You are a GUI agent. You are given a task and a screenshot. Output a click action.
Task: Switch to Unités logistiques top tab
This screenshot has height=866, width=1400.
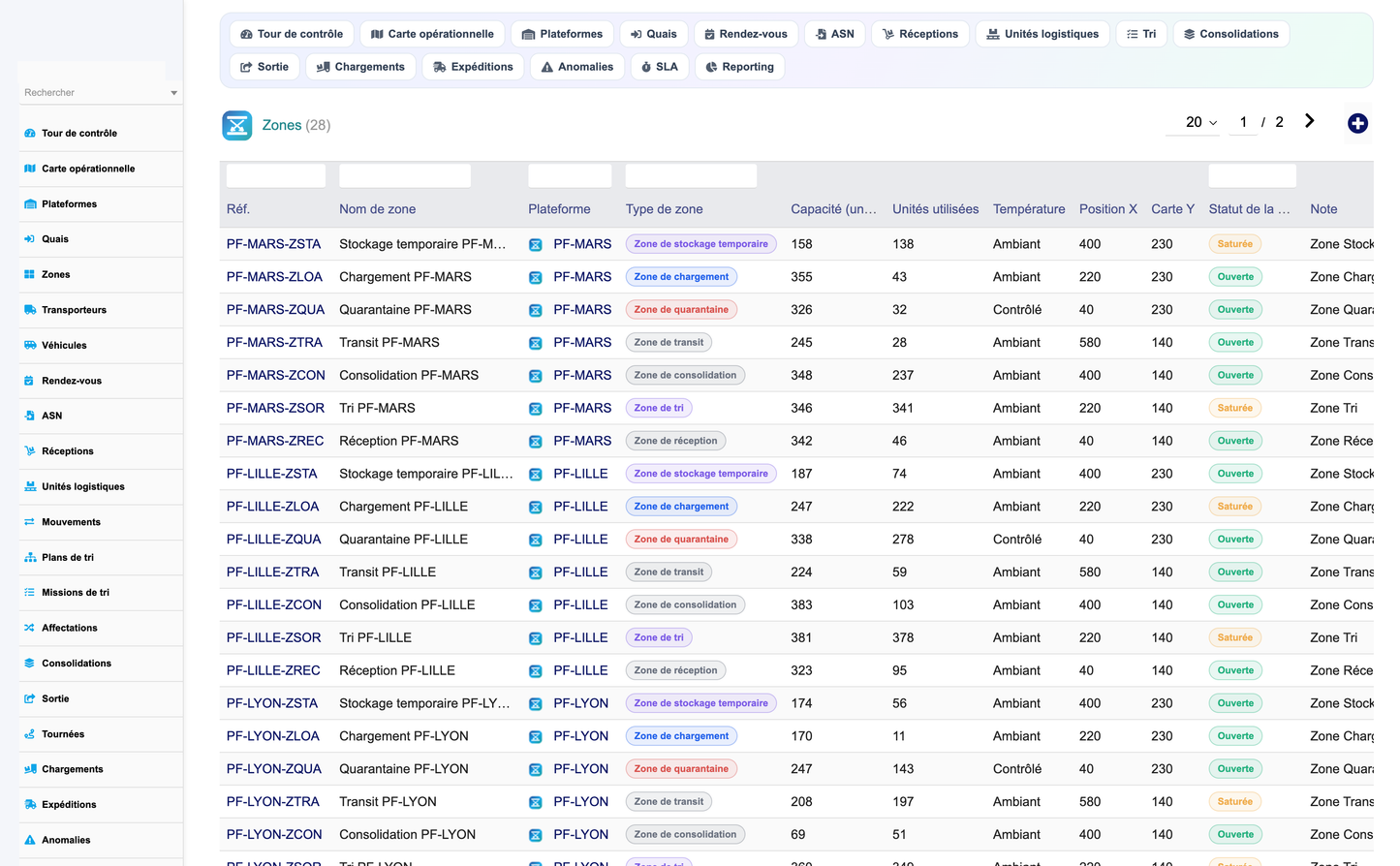[1042, 34]
